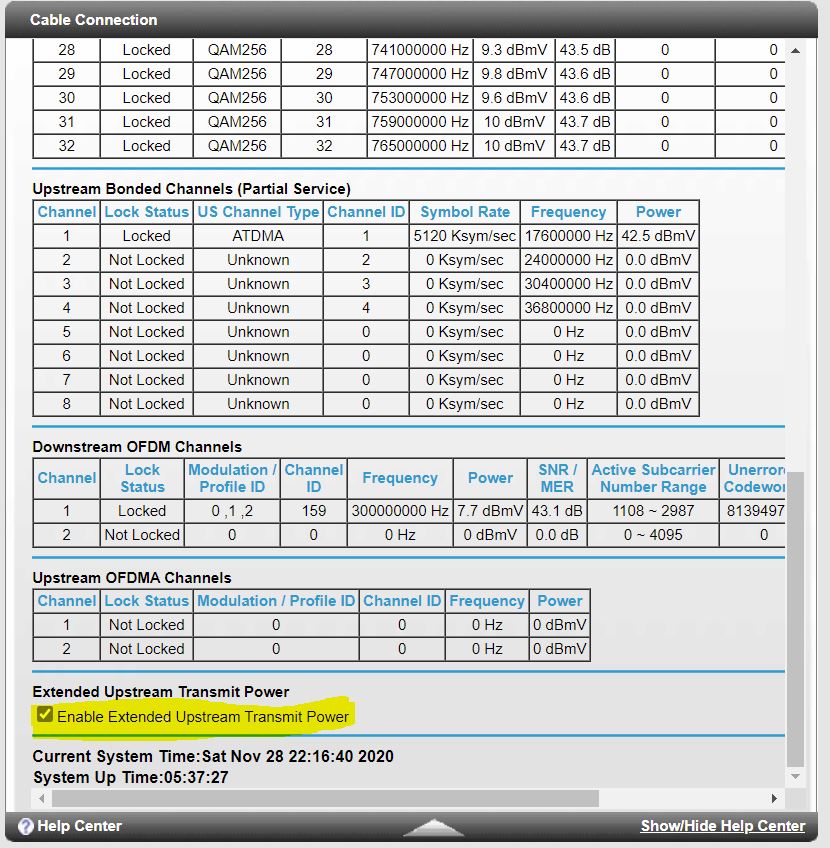The width and height of the screenshot is (830, 848).
Task: Open Show/Hide Help Center
Action: click(x=723, y=825)
